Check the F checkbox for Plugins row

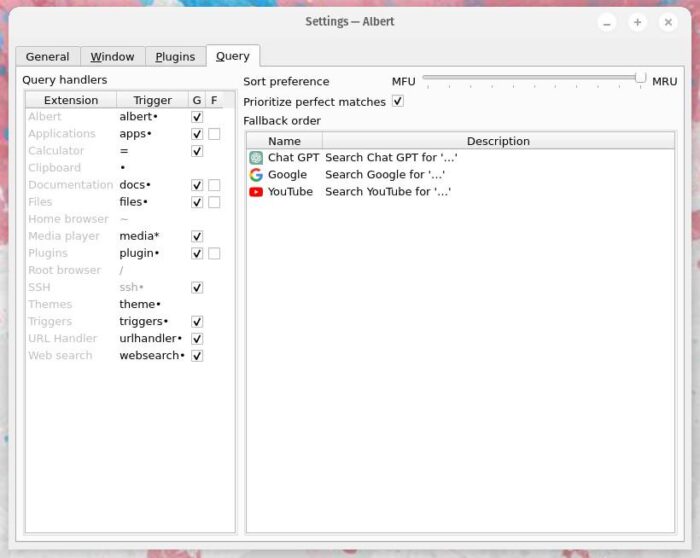pyautogui.click(x=214, y=254)
